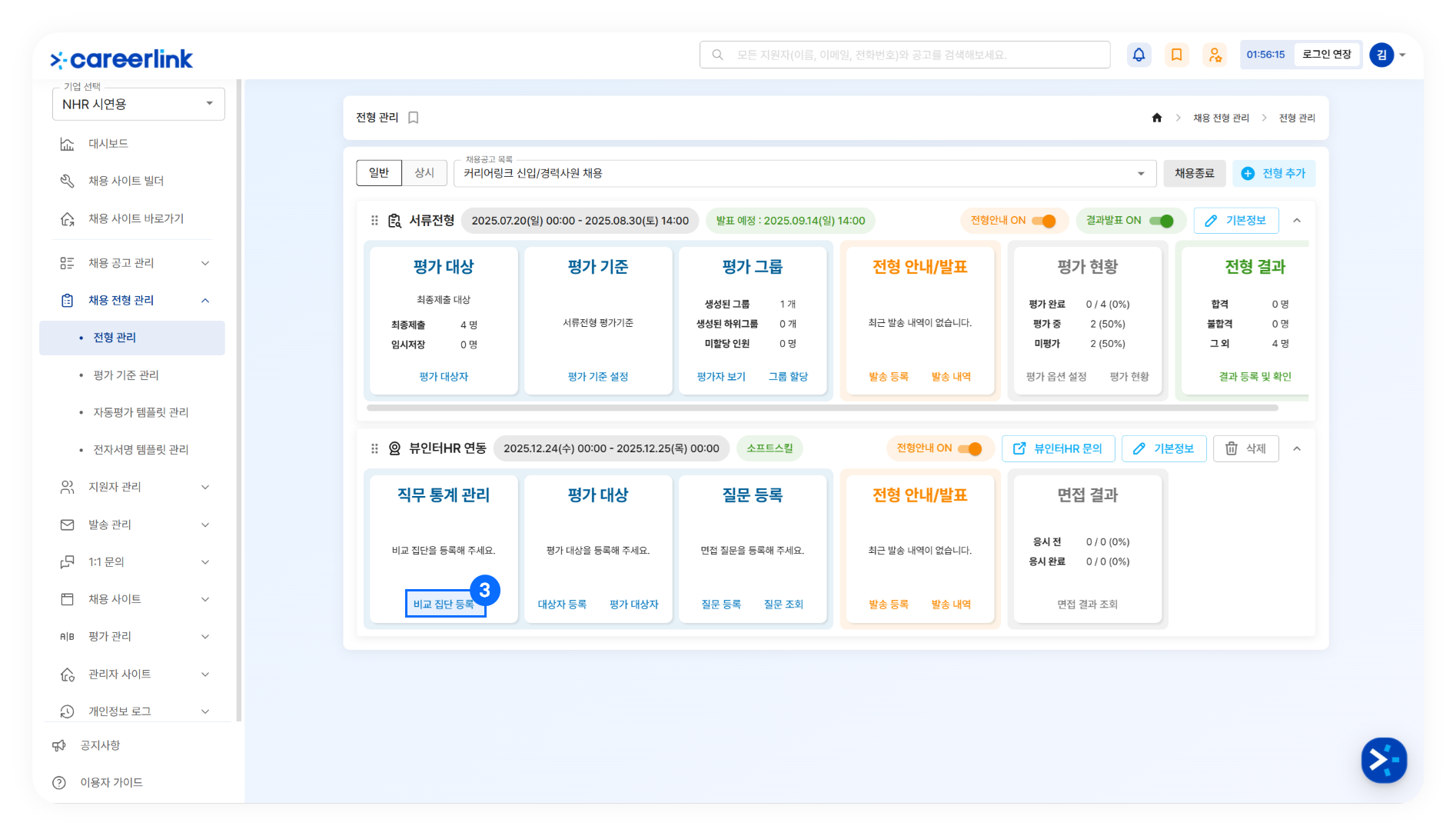Click the home breadcrumb icon
This screenshot has width=1456, height=836.
click(x=1157, y=118)
